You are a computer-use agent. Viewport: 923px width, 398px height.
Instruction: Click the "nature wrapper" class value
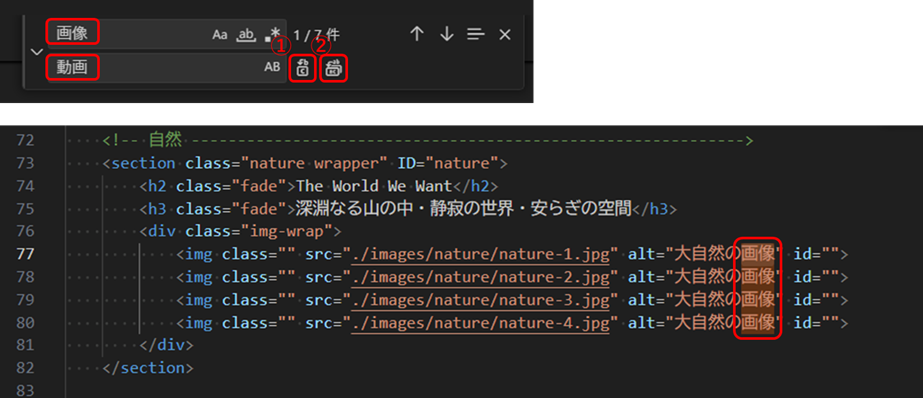[x=315, y=163]
